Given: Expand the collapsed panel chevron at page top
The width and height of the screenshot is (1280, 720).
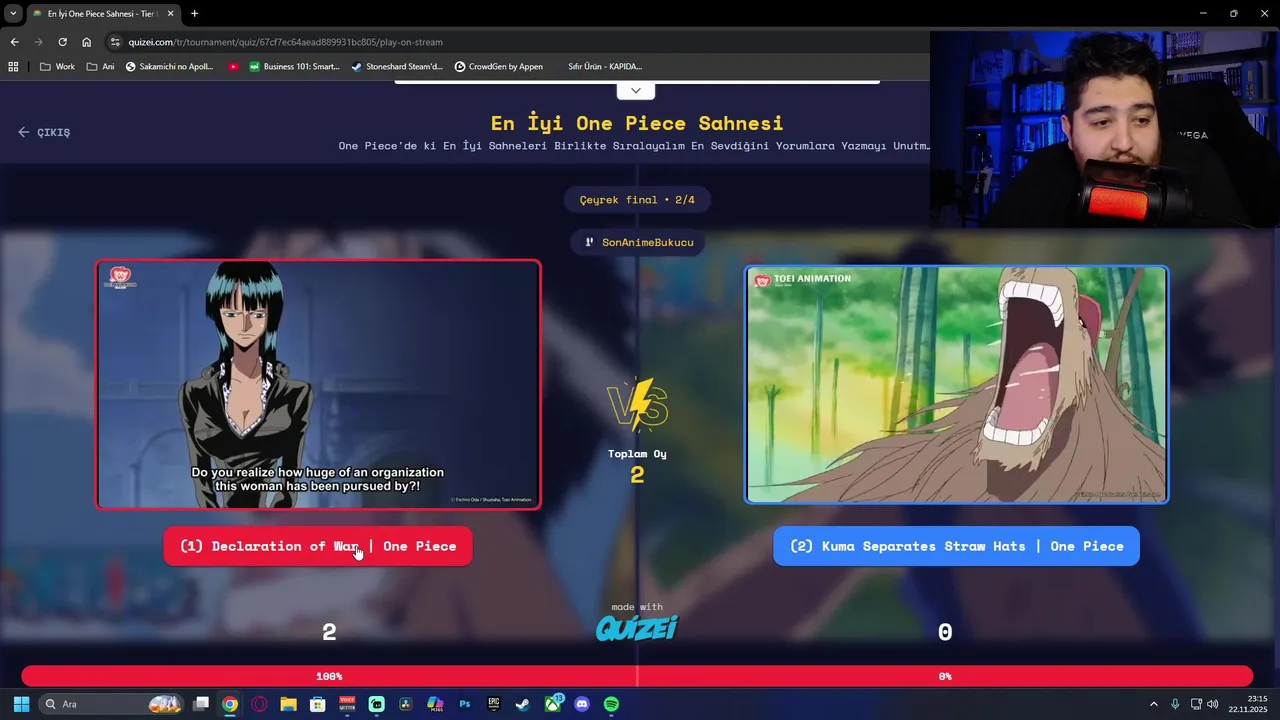Looking at the screenshot, I should coord(636,91).
